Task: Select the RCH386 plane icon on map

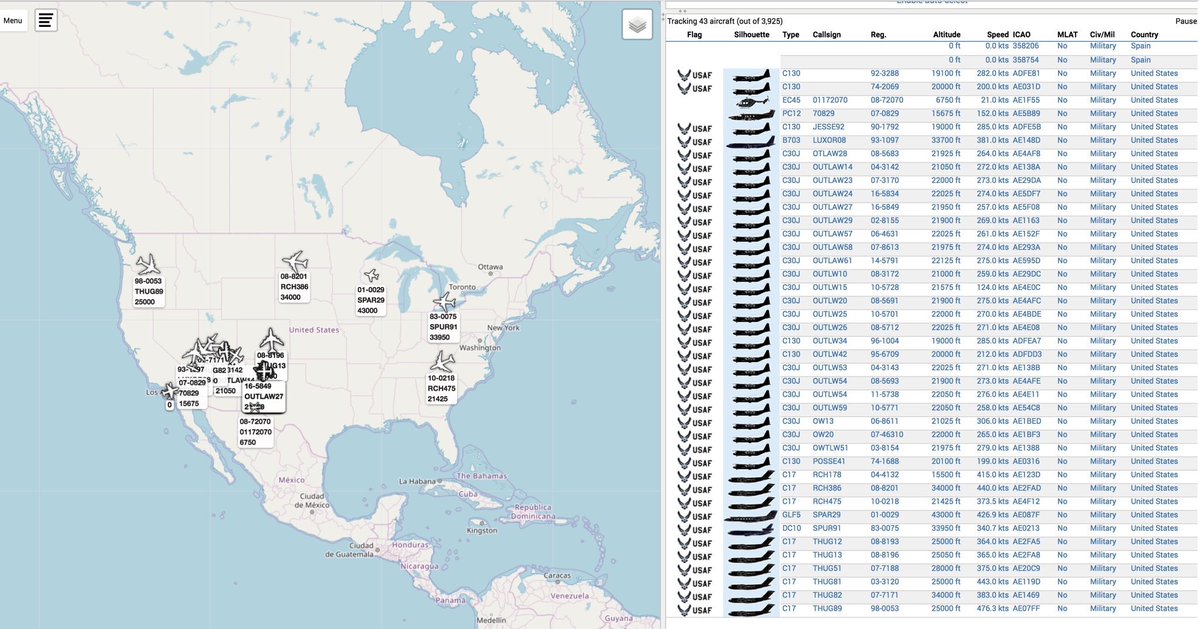Action: pyautogui.click(x=294, y=261)
